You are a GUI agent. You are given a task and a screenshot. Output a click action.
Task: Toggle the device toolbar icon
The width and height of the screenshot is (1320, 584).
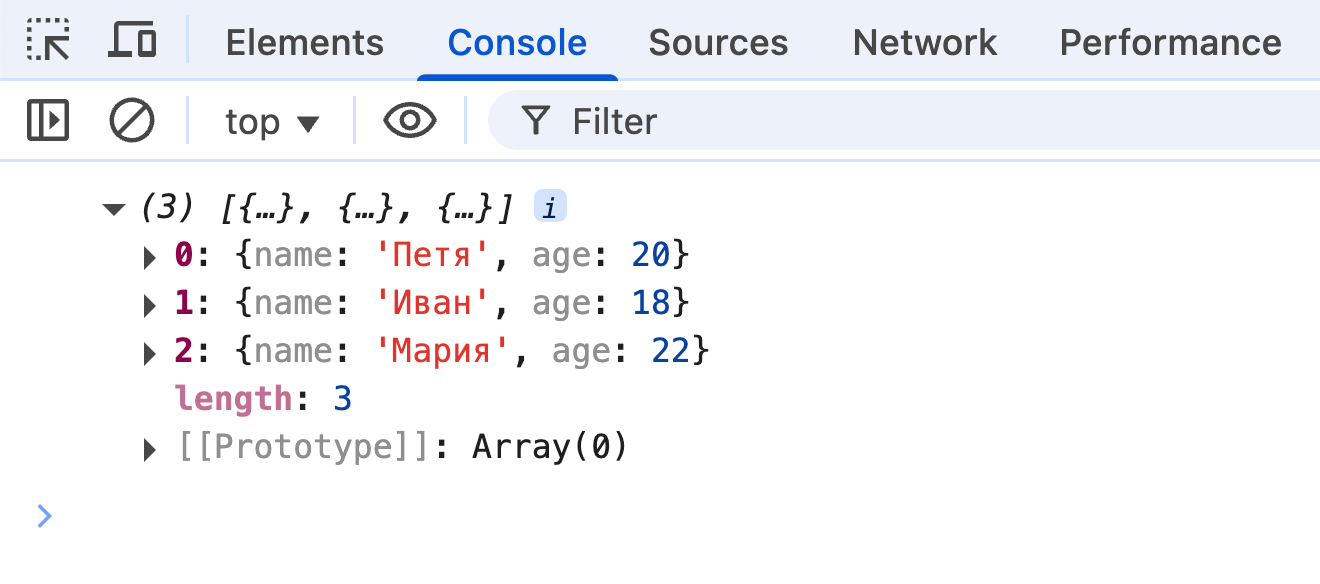[132, 41]
